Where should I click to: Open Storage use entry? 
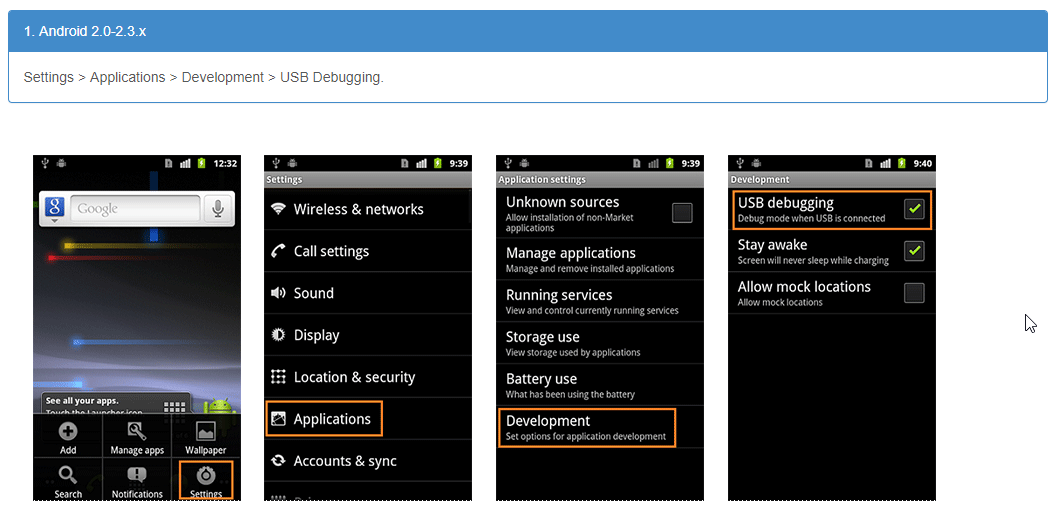(x=600, y=343)
